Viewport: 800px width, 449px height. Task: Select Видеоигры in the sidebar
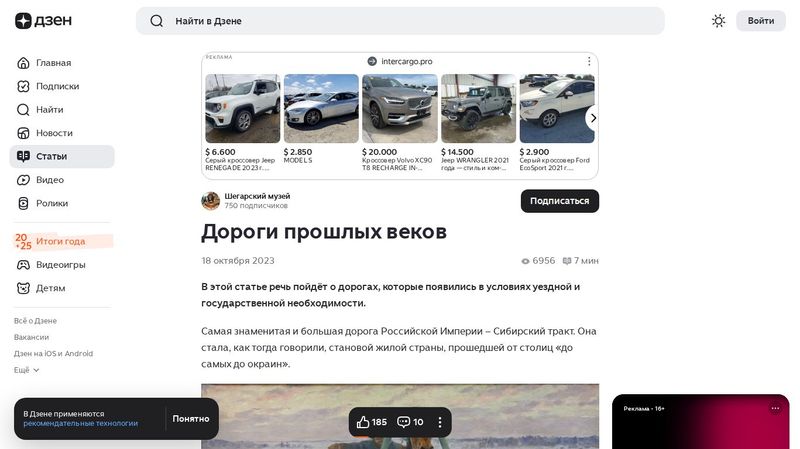pyautogui.click(x=60, y=265)
